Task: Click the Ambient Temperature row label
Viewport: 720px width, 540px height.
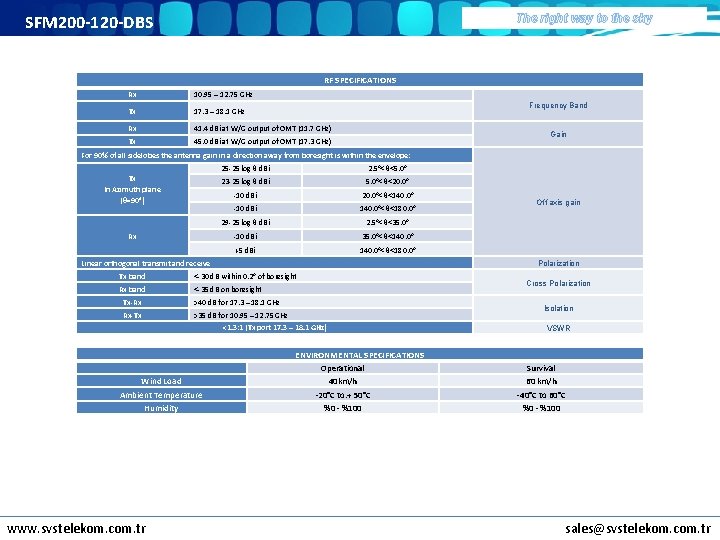Action: click(161, 394)
